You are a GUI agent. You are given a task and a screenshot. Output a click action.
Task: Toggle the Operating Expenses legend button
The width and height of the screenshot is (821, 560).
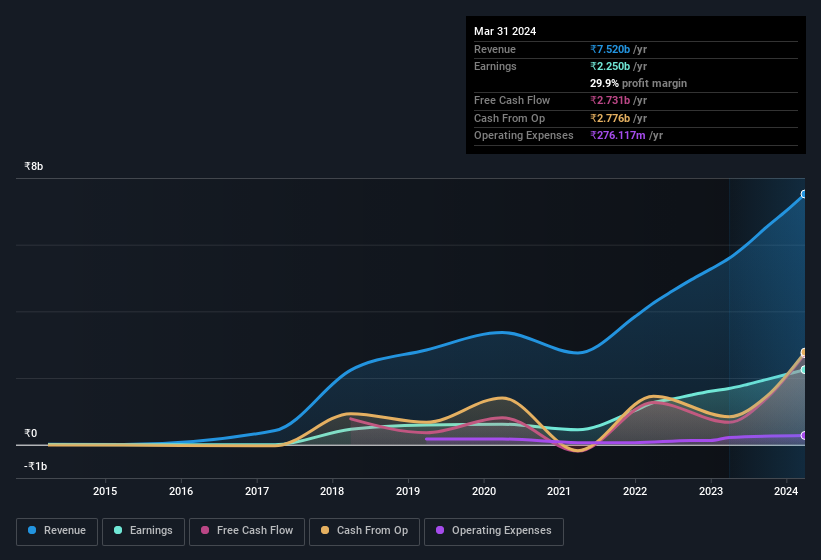[x=494, y=531]
